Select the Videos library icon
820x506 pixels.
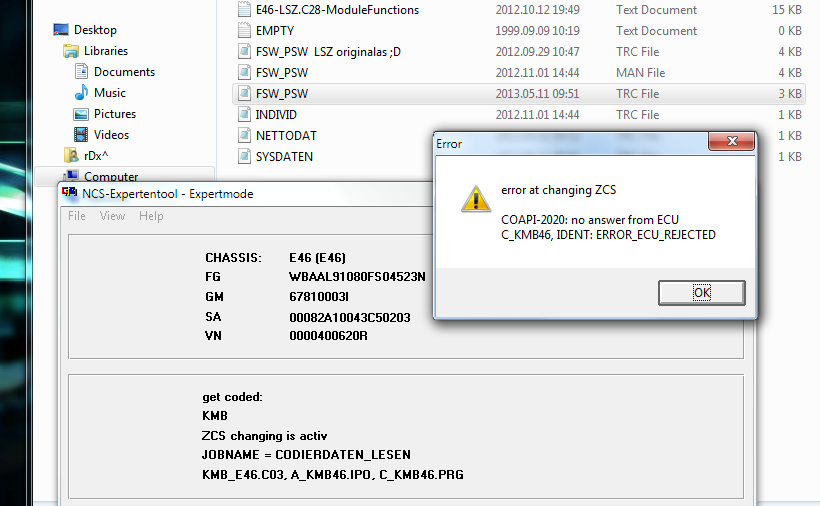tap(82, 135)
